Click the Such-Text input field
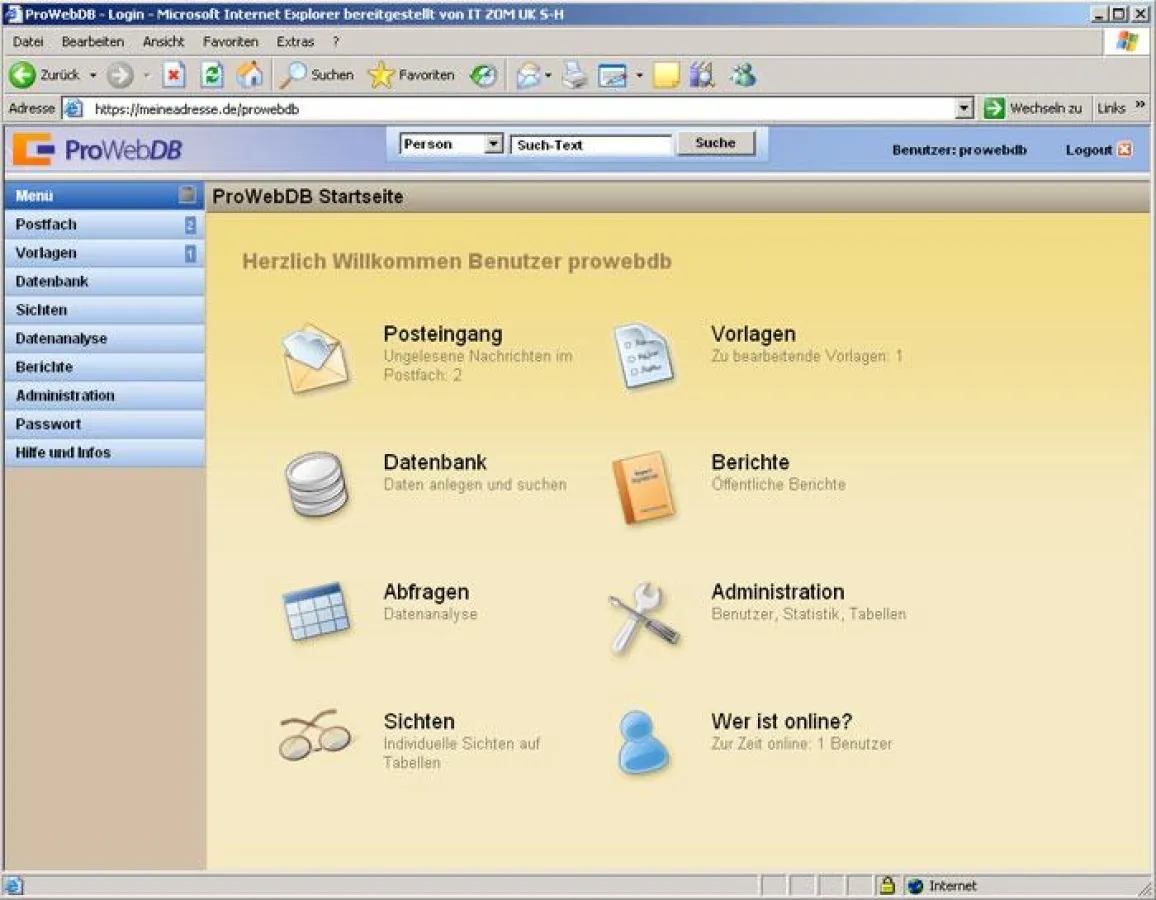The width and height of the screenshot is (1156, 900). click(590, 144)
